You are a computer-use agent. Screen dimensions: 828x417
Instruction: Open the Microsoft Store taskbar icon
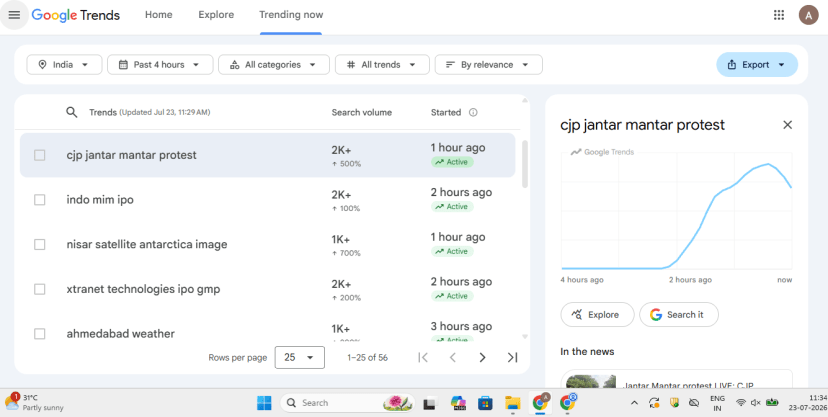(485, 403)
